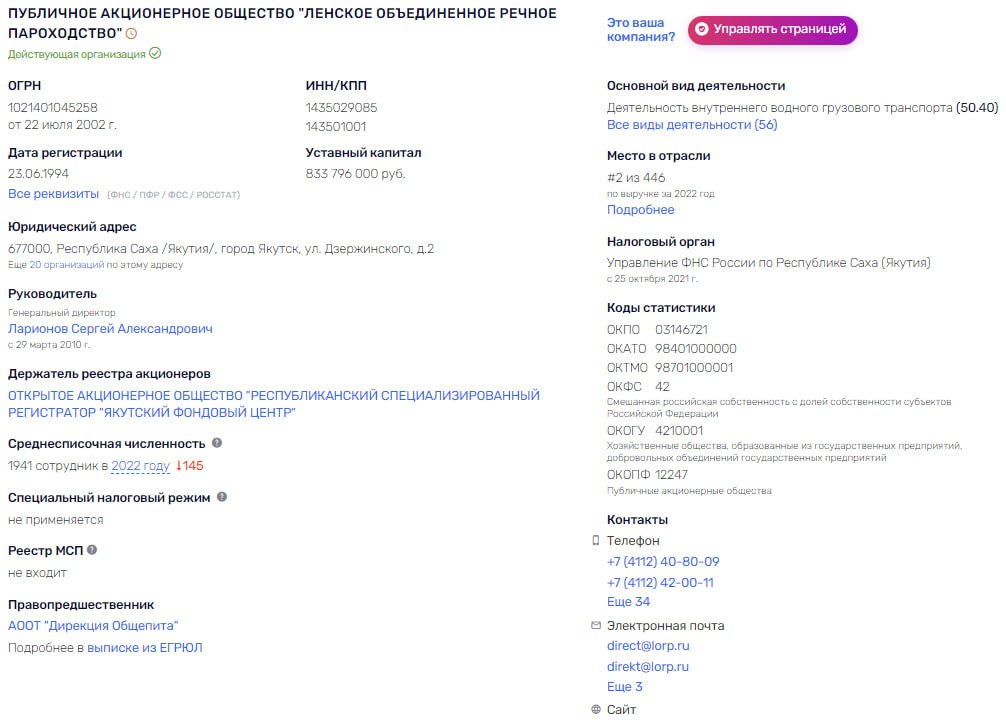This screenshot has height=724, width=1006.
Task: Open выписке из ЕГРЮЛ link
Action: (x=144, y=648)
